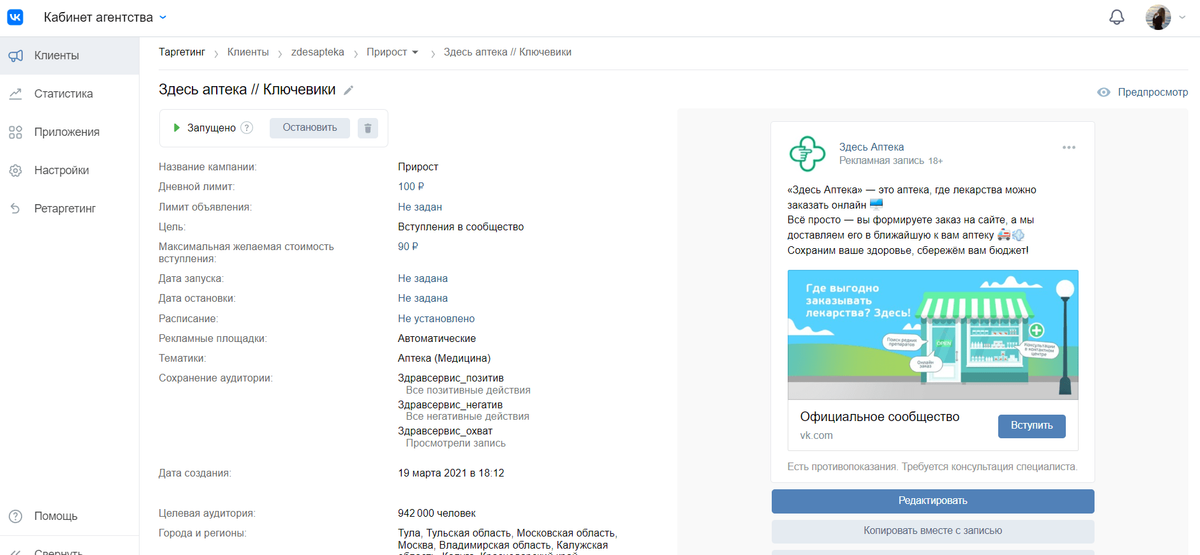Open the ad post three-dots menu
The image size is (1200, 555).
pyautogui.click(x=1069, y=148)
